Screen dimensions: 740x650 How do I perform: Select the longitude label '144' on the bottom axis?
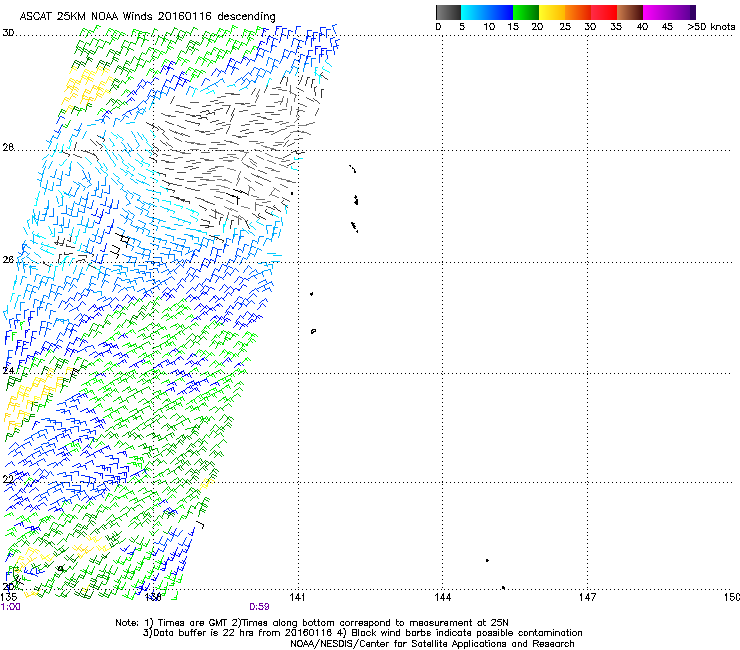tap(442, 597)
